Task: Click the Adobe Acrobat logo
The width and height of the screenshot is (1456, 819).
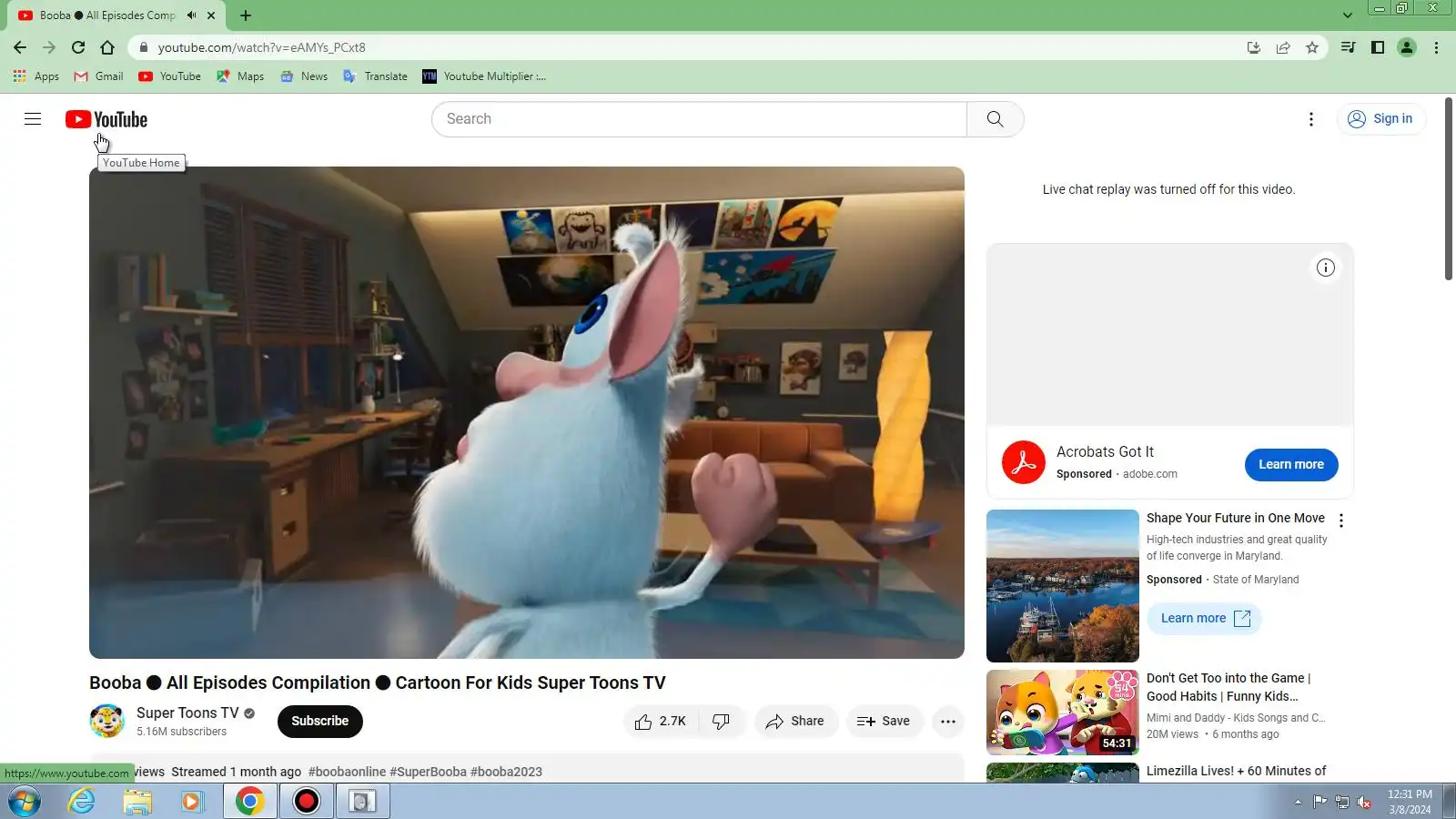Action: coord(1024,462)
